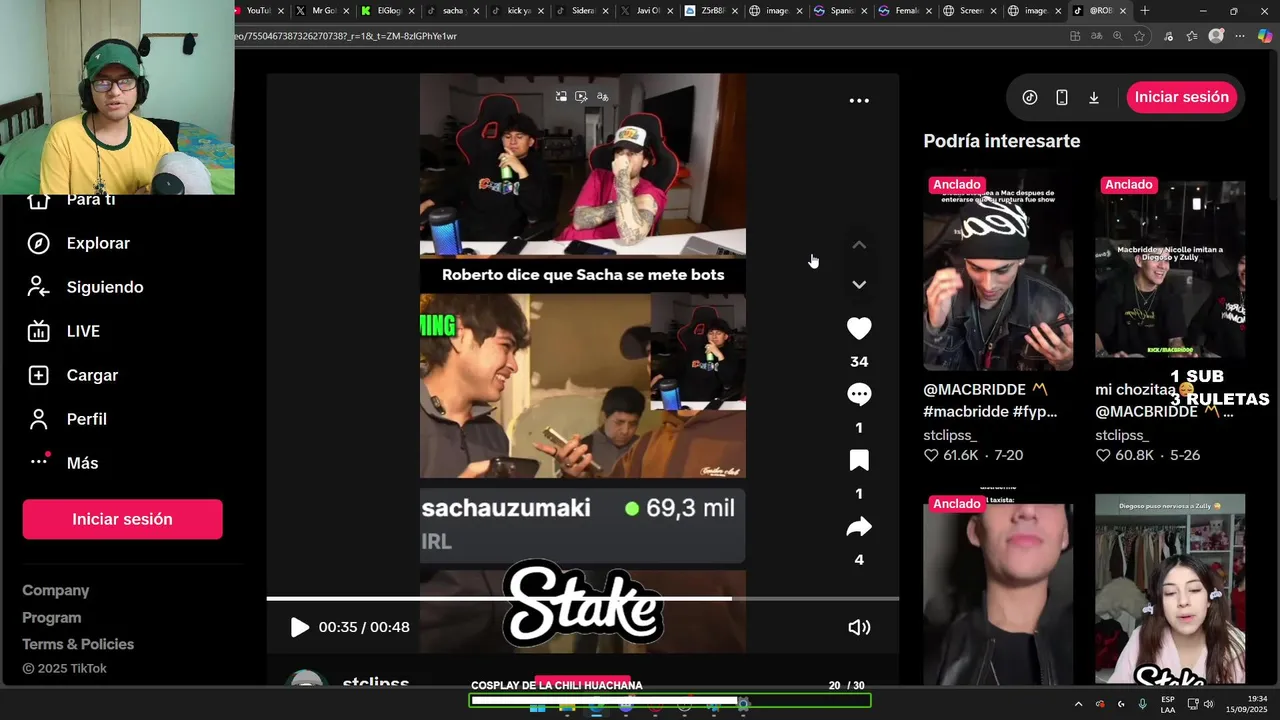The height and width of the screenshot is (720, 1280).
Task: Share the video with arrow icon
Action: pos(859,527)
